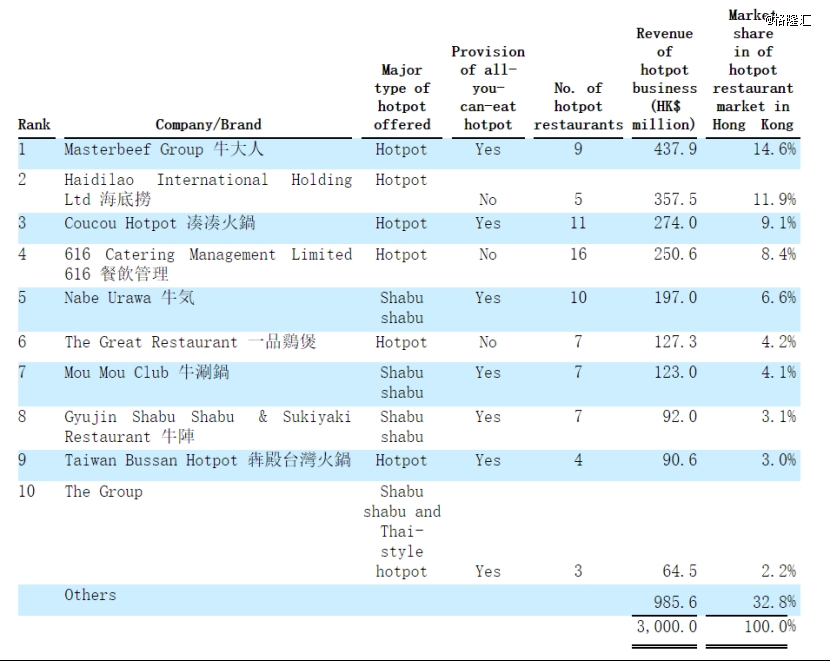Click the Others row label
Viewport: 830px width, 661px height.
click(90, 595)
